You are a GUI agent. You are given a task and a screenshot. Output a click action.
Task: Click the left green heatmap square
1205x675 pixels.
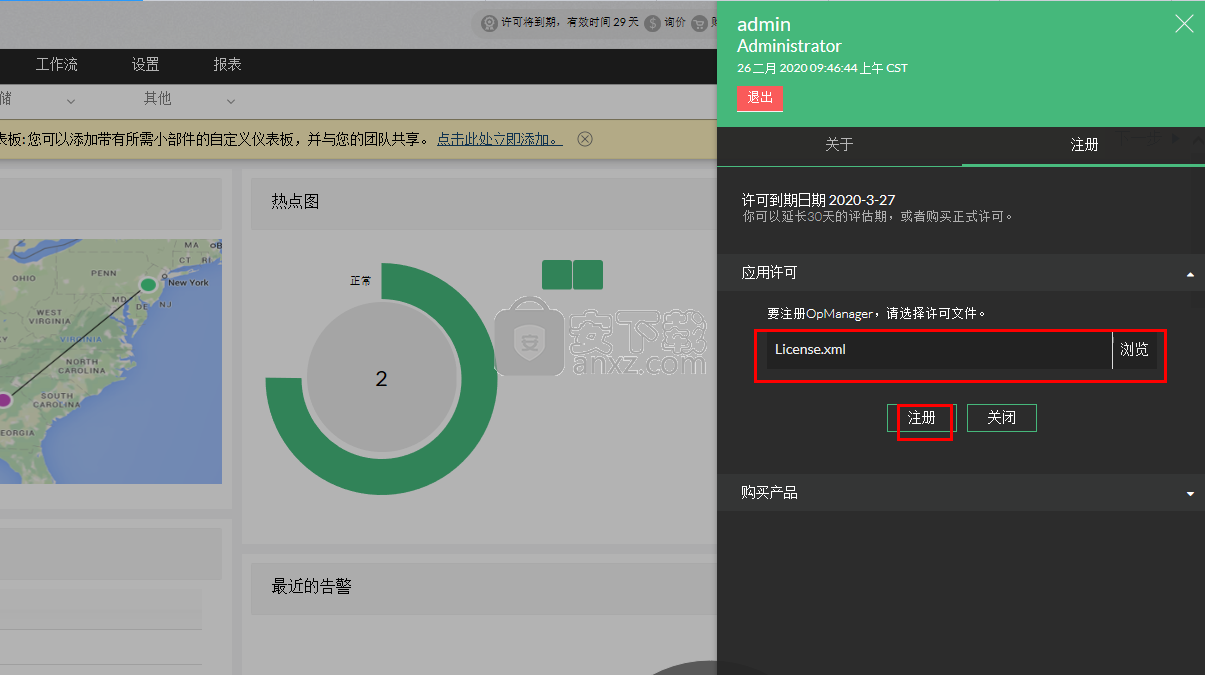coord(557,275)
